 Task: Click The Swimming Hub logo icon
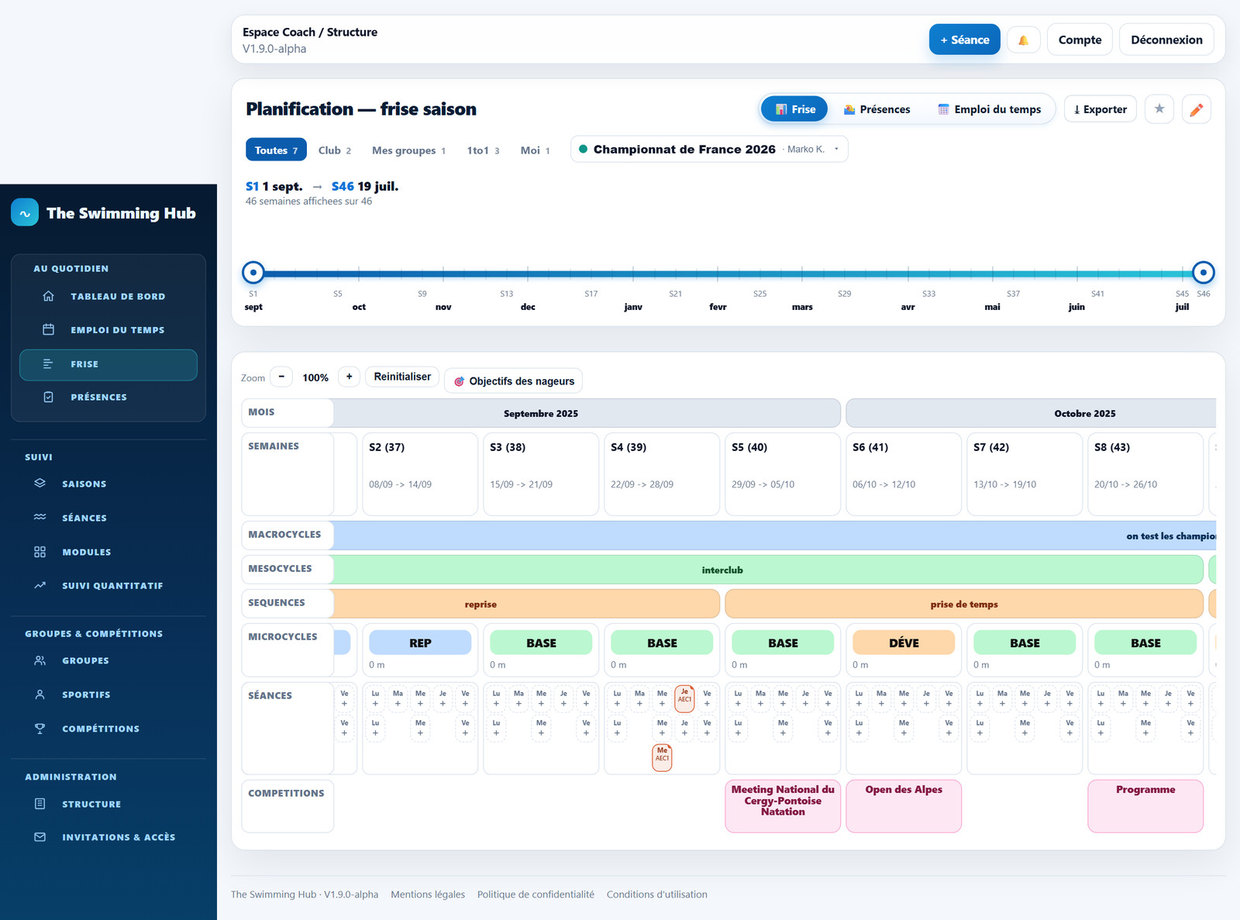point(25,212)
